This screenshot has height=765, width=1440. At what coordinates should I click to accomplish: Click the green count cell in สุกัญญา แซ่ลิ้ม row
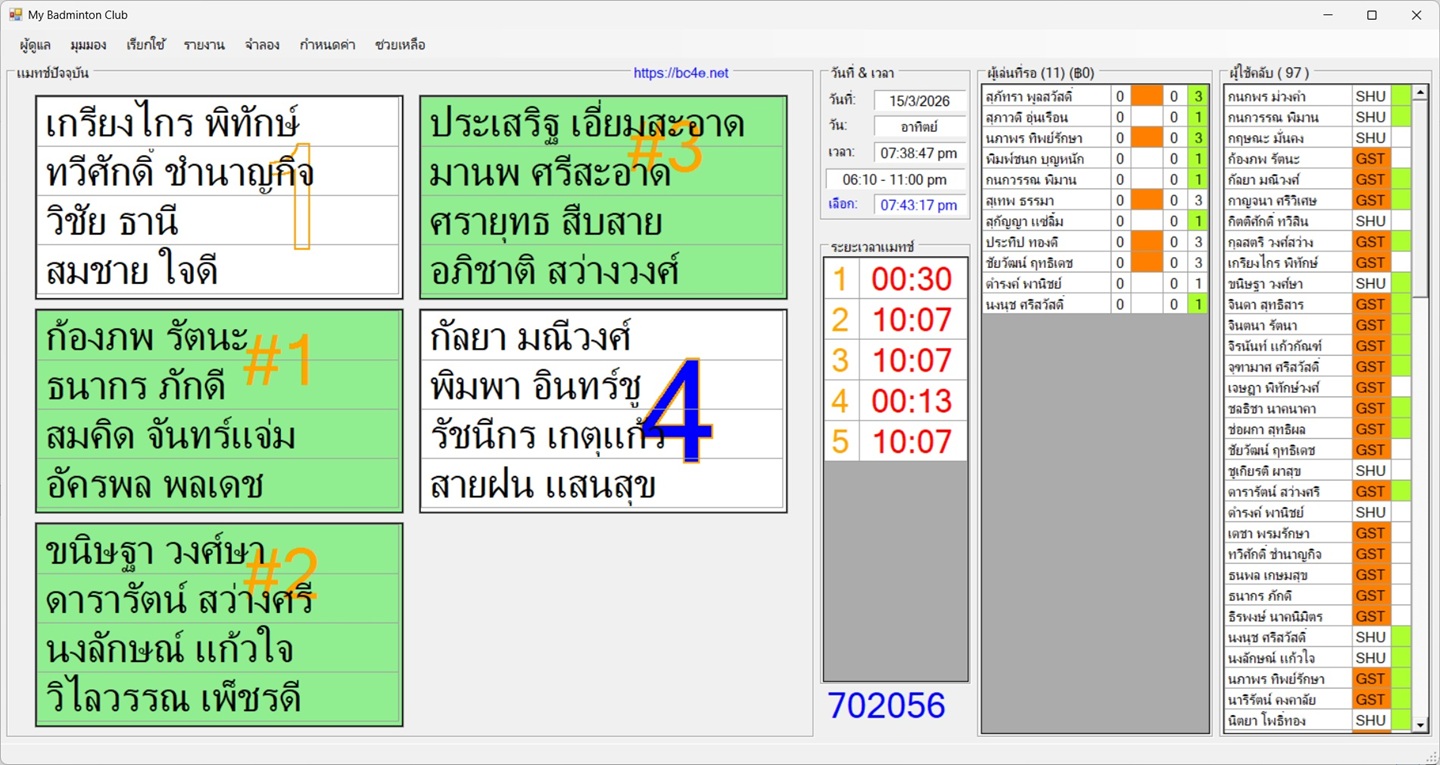coord(1197,221)
